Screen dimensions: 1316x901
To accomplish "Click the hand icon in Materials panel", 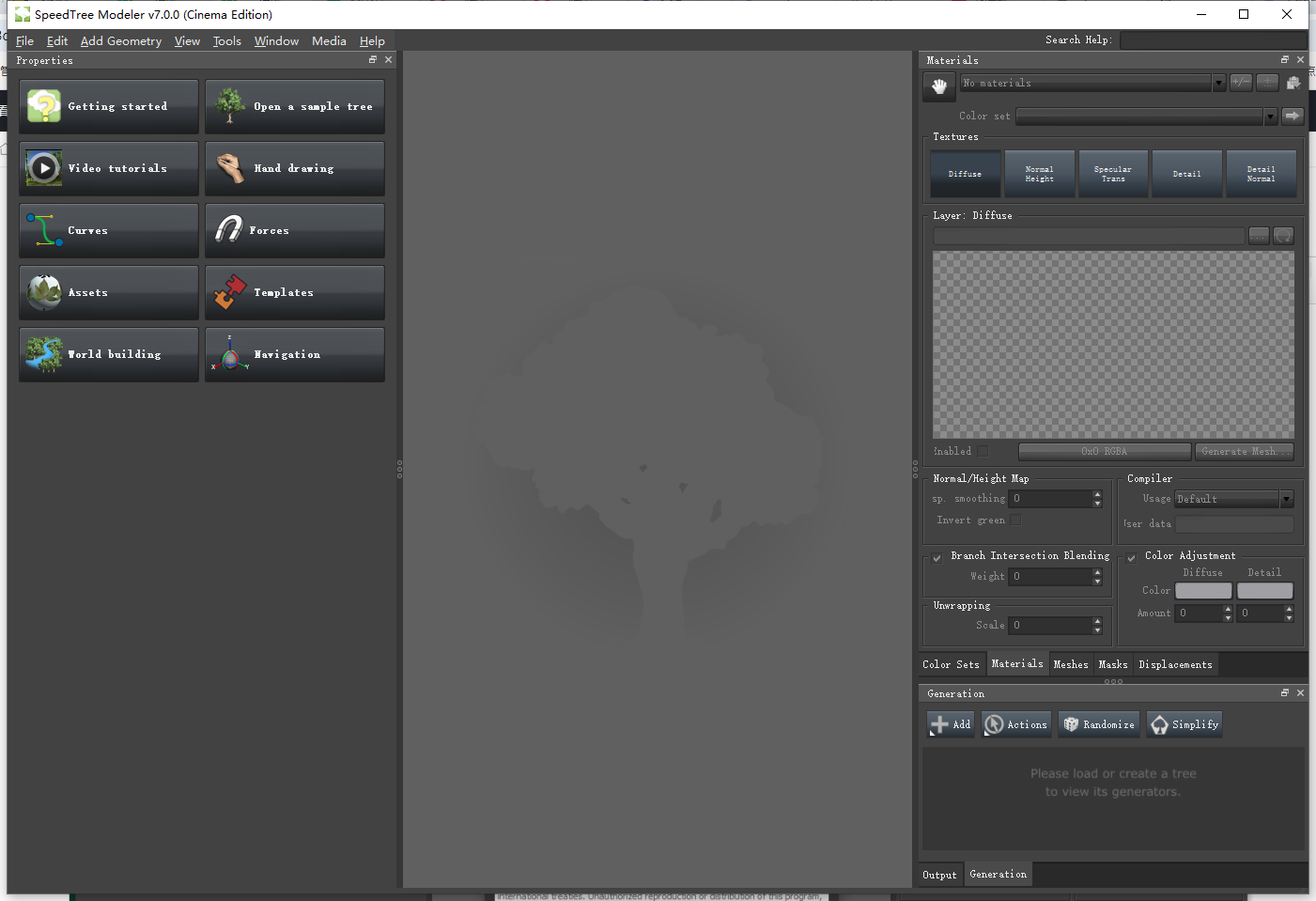I will pos(939,86).
